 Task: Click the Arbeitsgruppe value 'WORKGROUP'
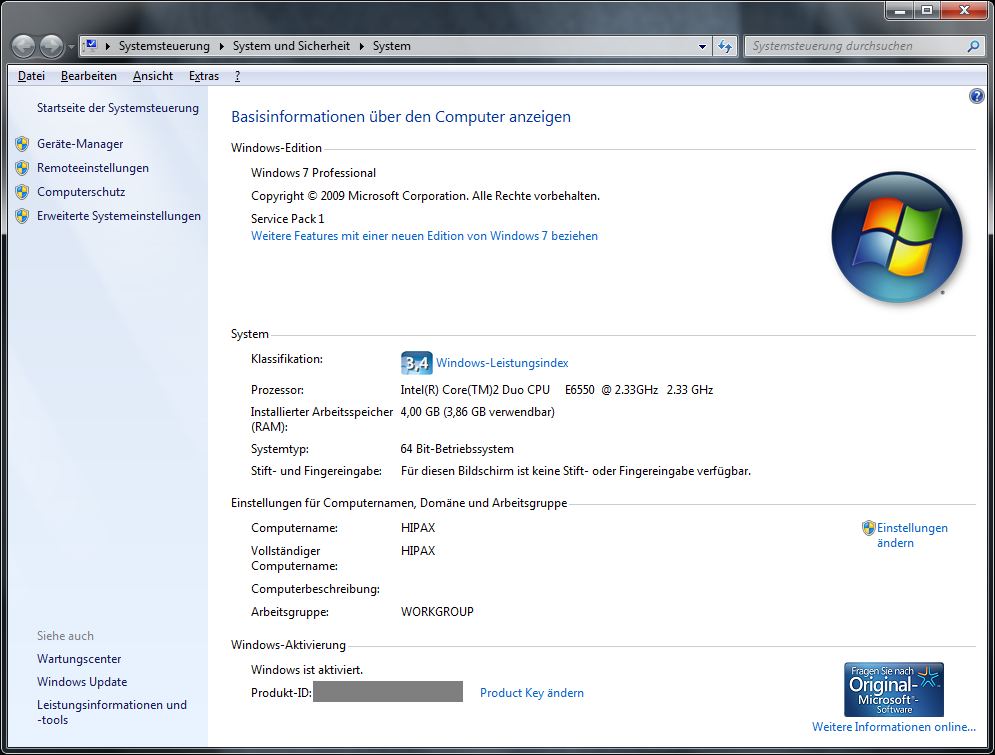click(437, 612)
